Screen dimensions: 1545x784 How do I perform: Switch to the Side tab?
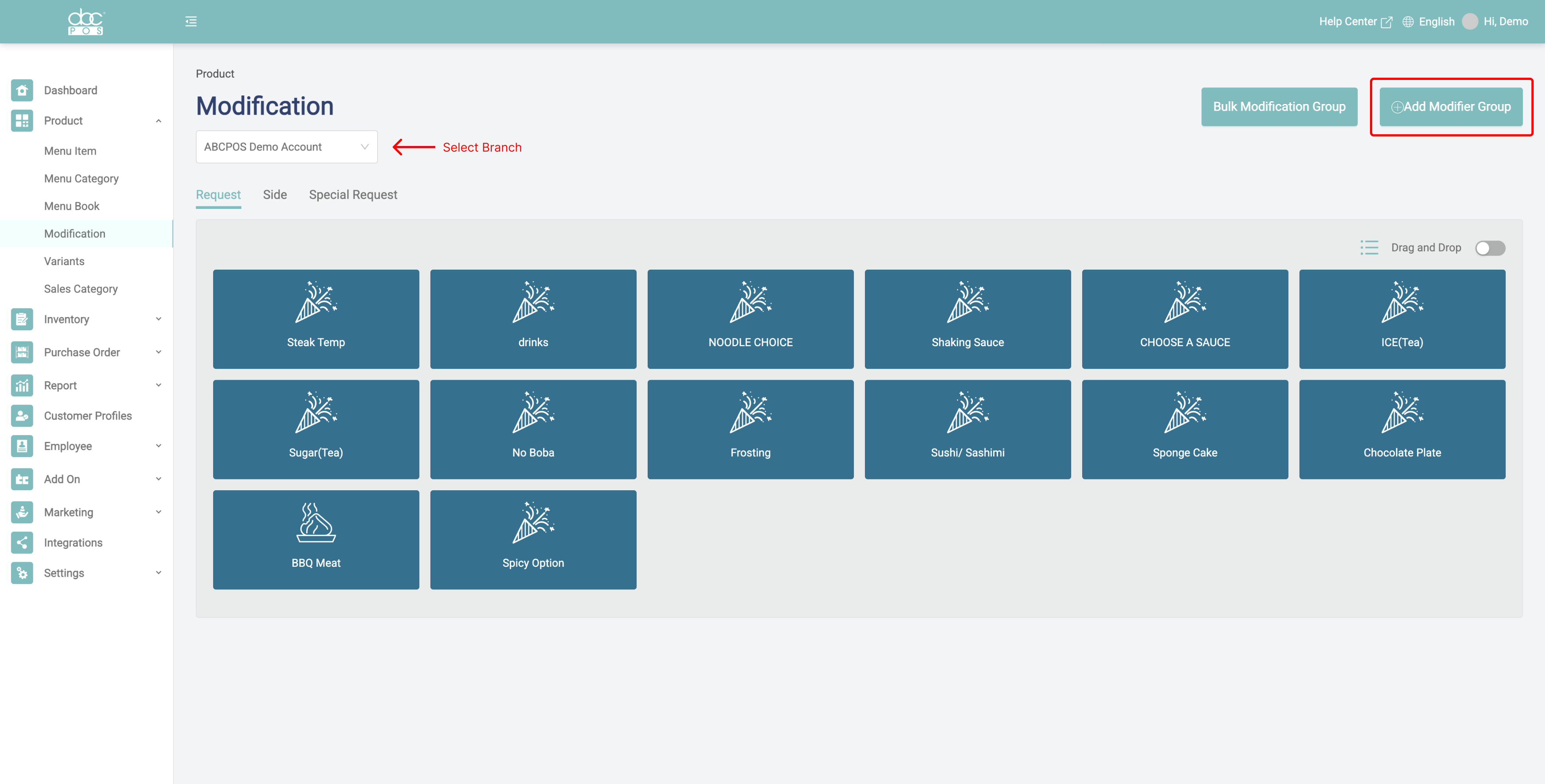275,195
